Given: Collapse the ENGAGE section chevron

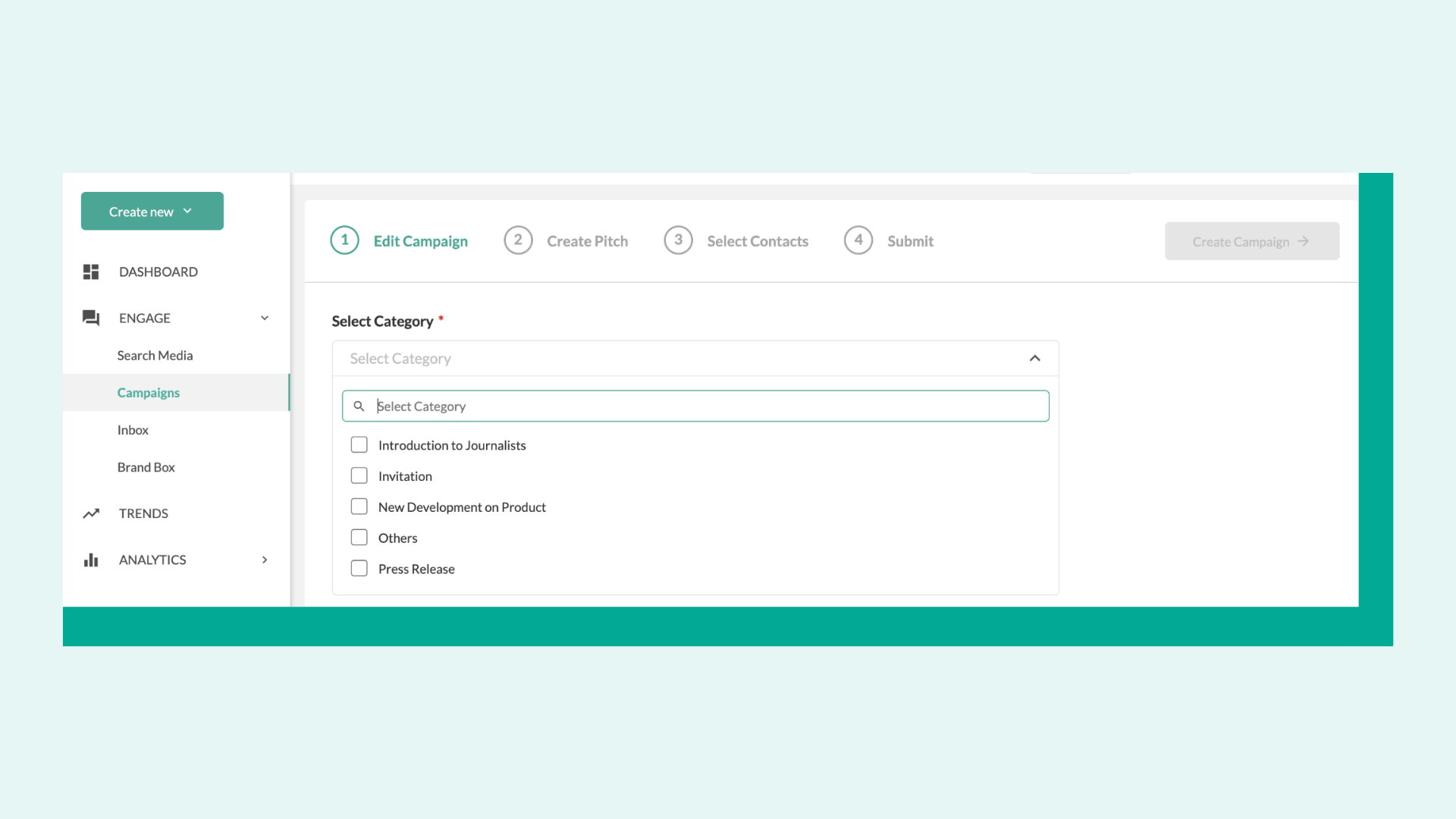Looking at the screenshot, I should pos(265,318).
